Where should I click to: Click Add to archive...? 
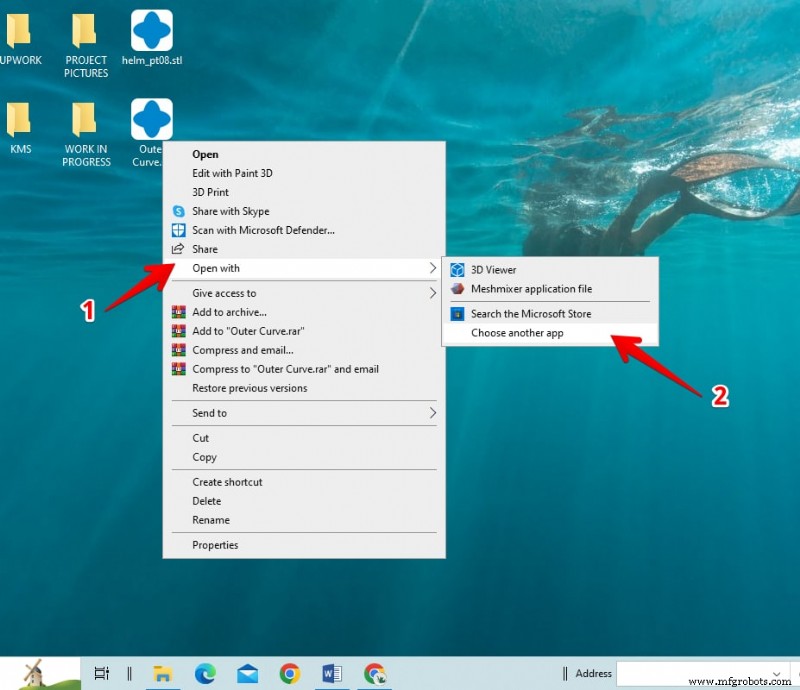tap(304, 312)
